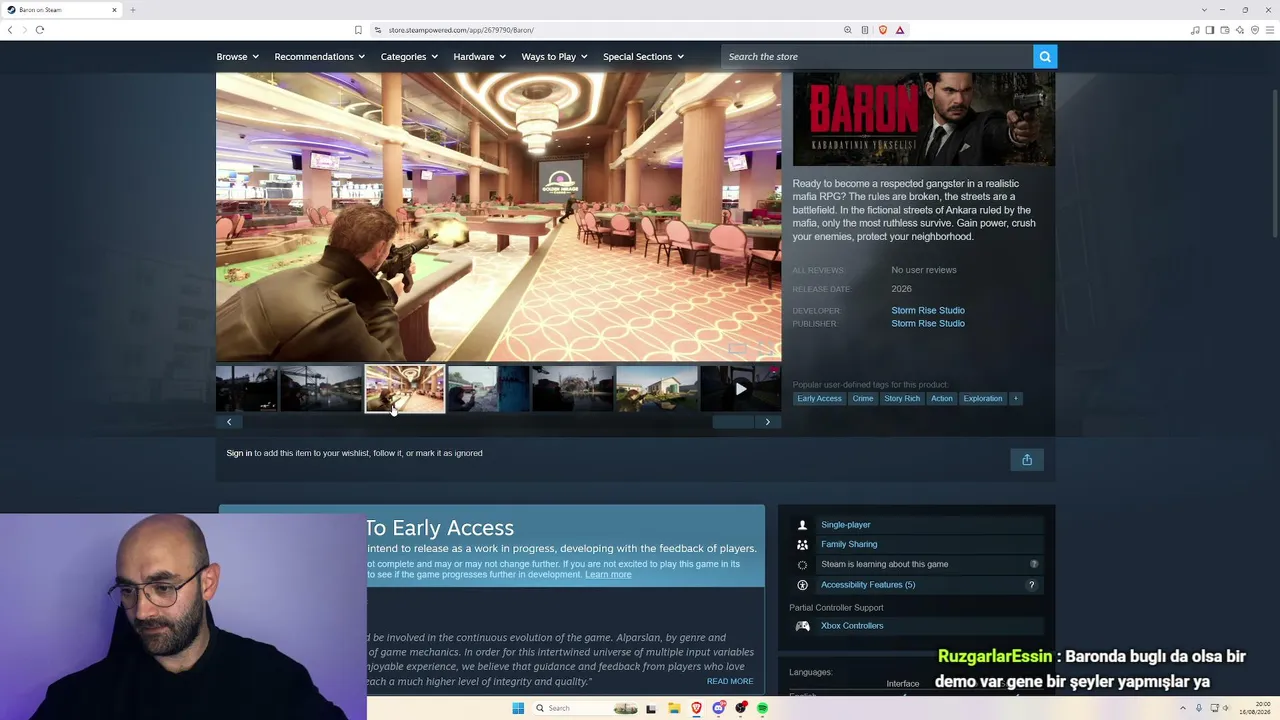Open Discord from the taskbar
Image resolution: width=1280 pixels, height=720 pixels.
[718, 708]
